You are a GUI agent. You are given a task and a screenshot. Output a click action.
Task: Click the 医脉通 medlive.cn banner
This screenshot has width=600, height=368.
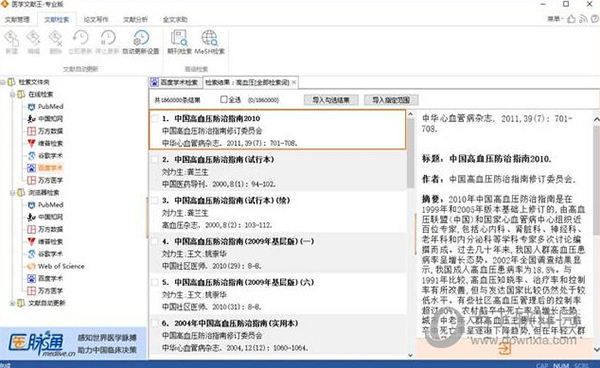(x=73, y=343)
